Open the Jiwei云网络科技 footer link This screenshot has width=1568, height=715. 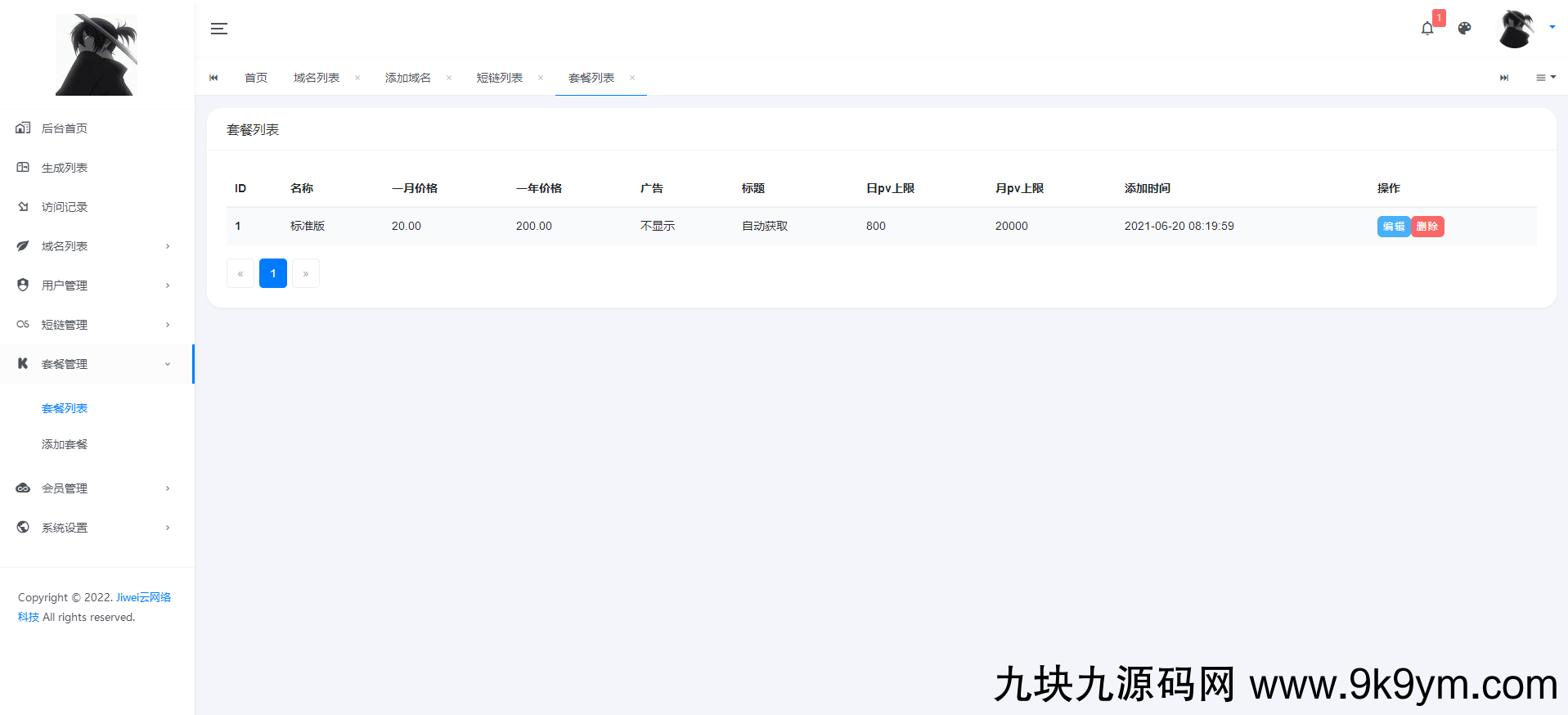143,597
